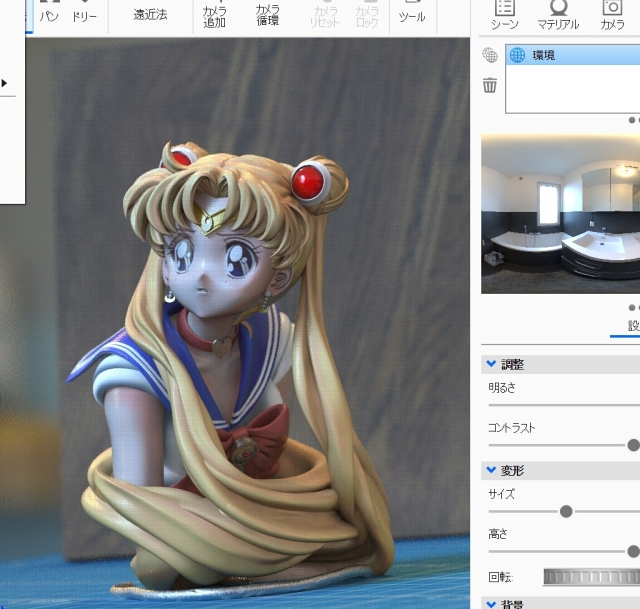Screen dimensions: 640x609
Task: Click the Add Camera (カメラ追加) button
Action: [x=214, y=14]
